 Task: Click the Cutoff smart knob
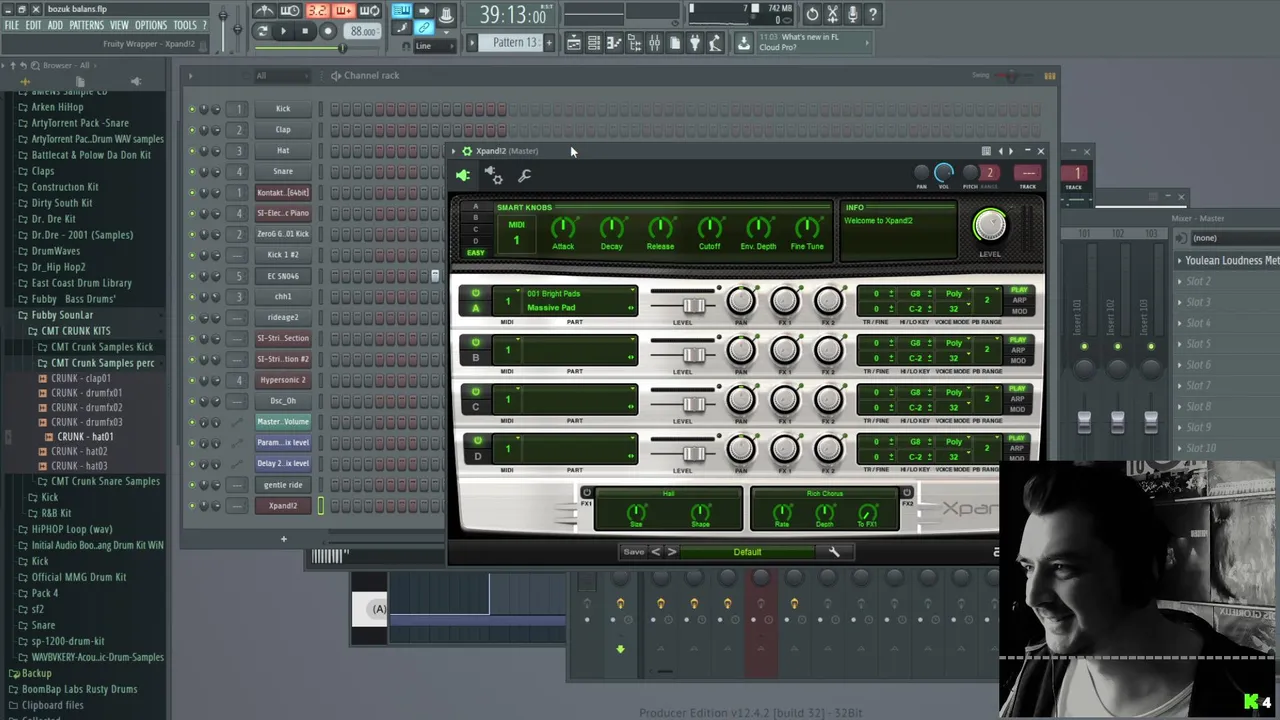point(709,228)
